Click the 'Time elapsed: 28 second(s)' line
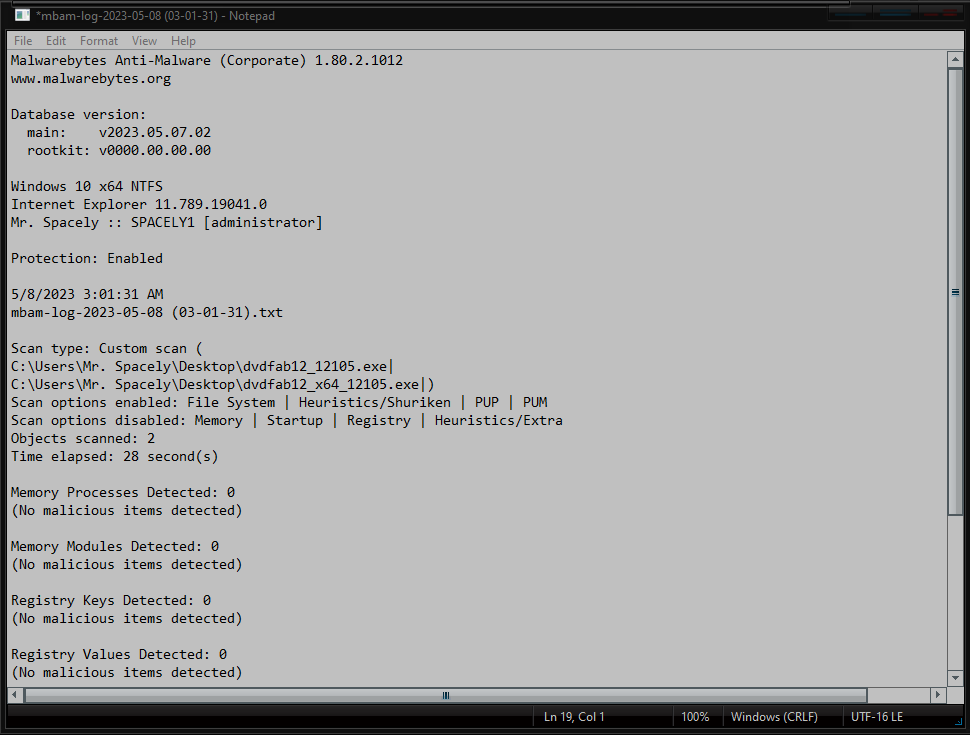Screen dimensions: 970x735 pyautogui.click(x=114, y=457)
